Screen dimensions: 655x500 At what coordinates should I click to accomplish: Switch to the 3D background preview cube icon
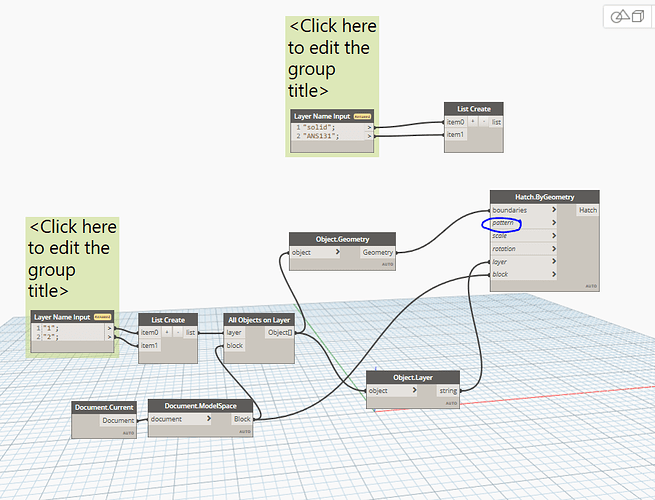(x=638, y=17)
